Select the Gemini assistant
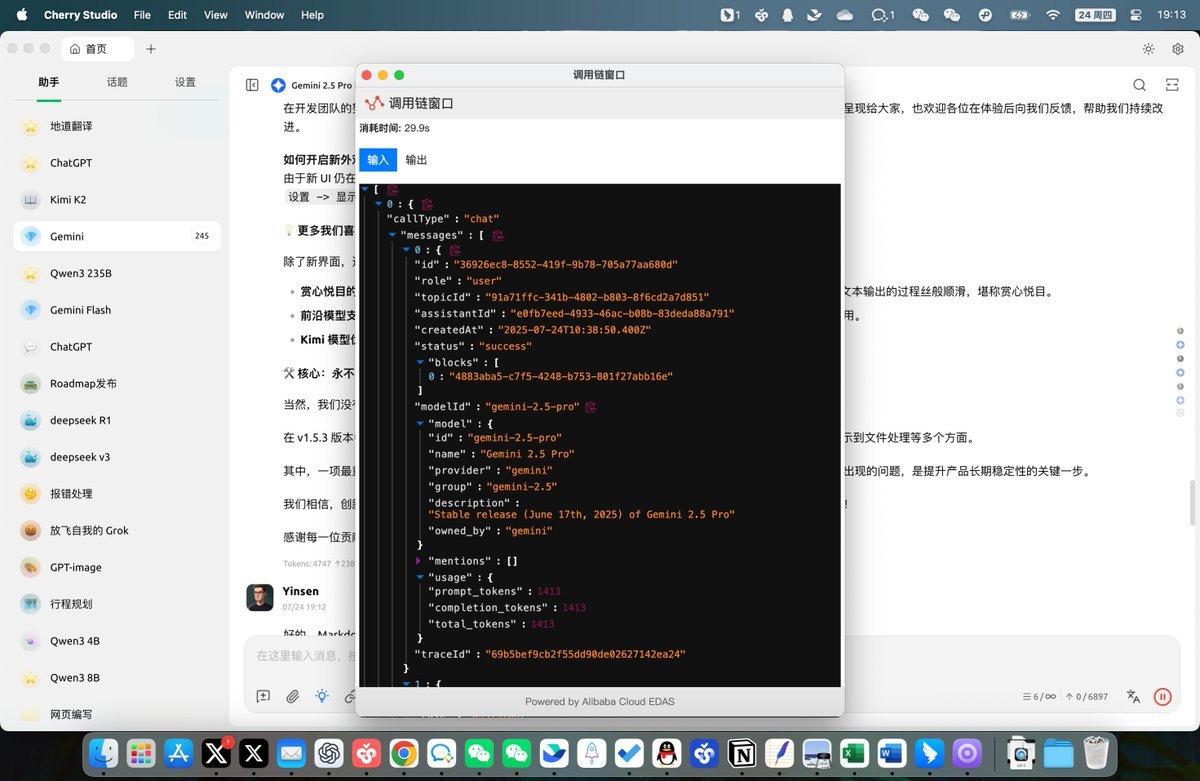 (117, 236)
